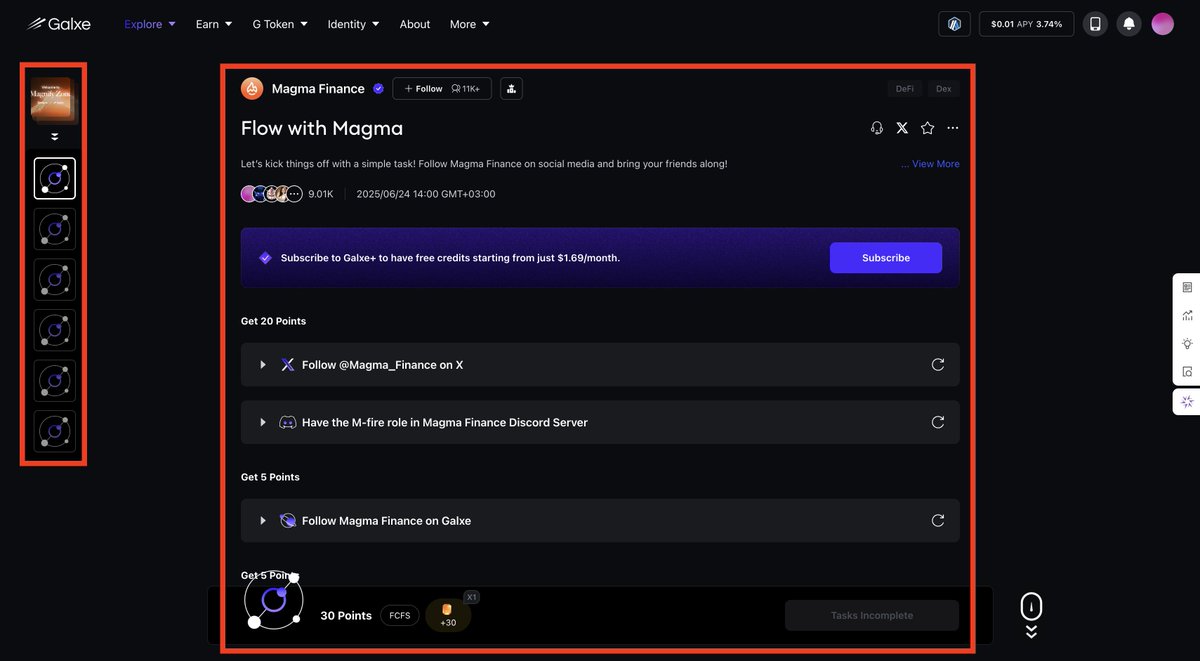Screen dimensions: 1200x661
Task: Open the pink user profile avatar
Action: pos(1162,24)
